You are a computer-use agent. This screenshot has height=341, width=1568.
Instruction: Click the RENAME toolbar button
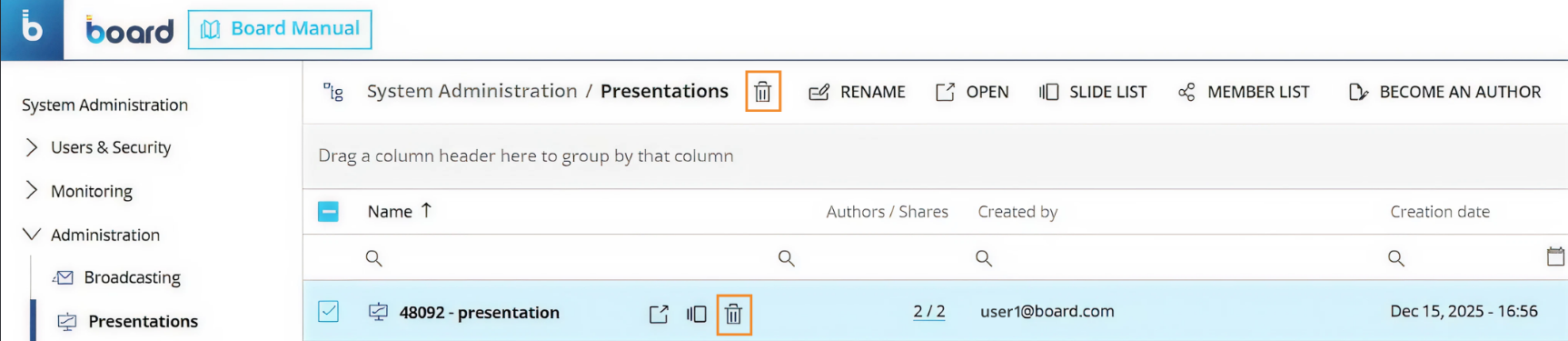coord(857,92)
